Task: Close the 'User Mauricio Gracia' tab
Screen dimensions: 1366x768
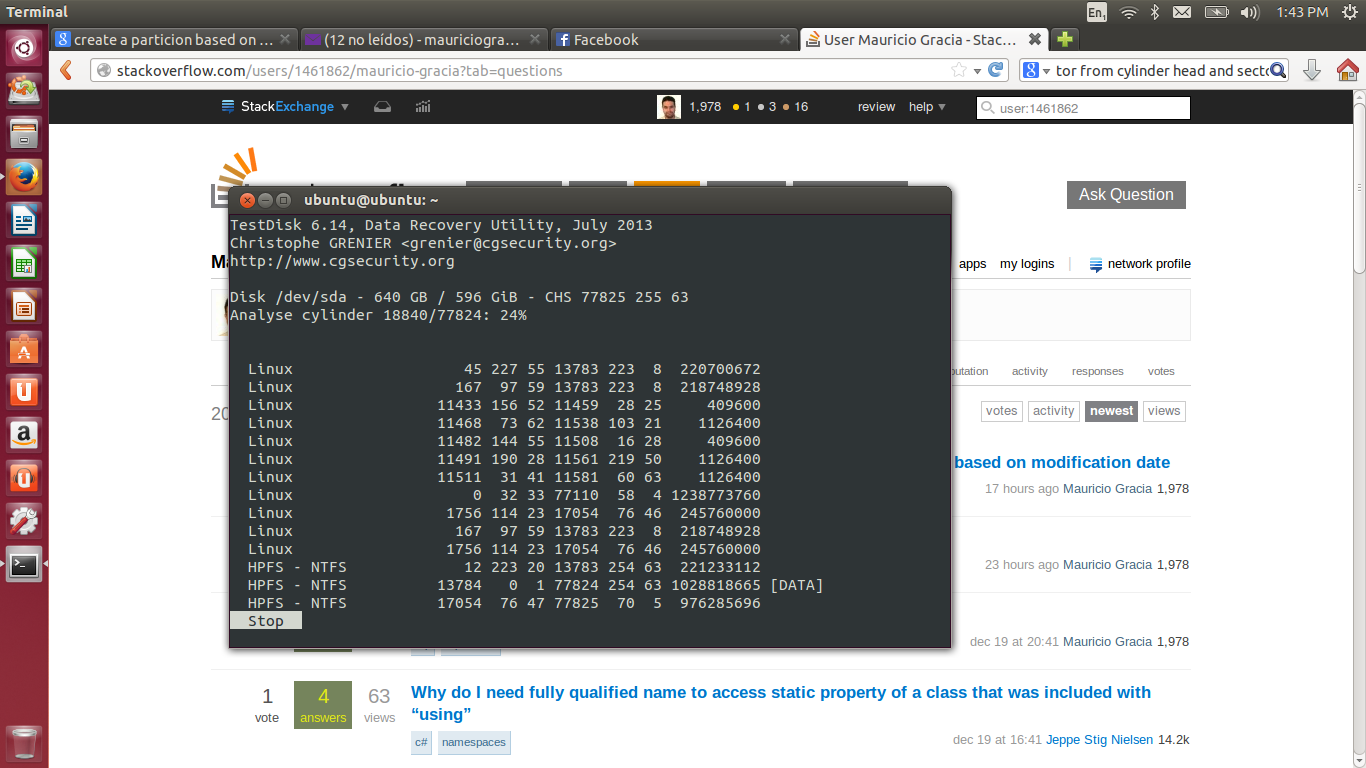Action: (1035, 39)
